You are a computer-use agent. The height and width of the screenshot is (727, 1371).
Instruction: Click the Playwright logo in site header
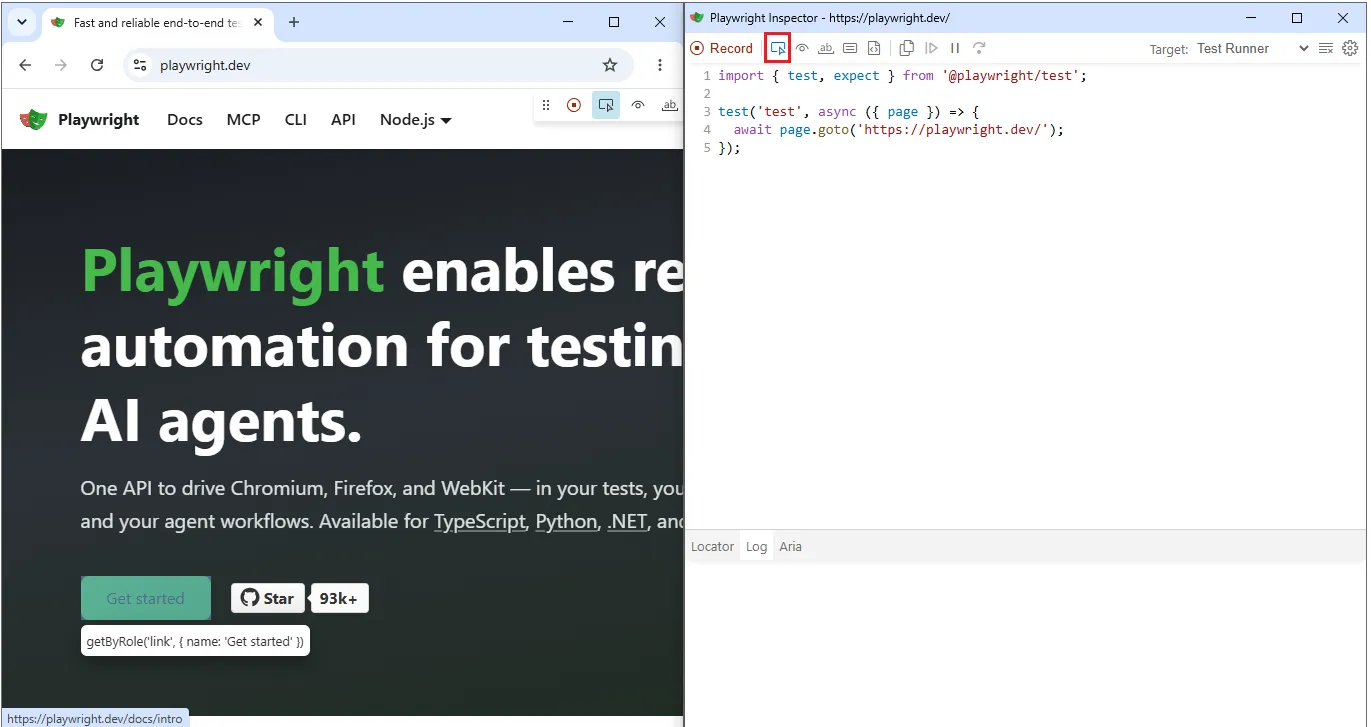(x=79, y=120)
